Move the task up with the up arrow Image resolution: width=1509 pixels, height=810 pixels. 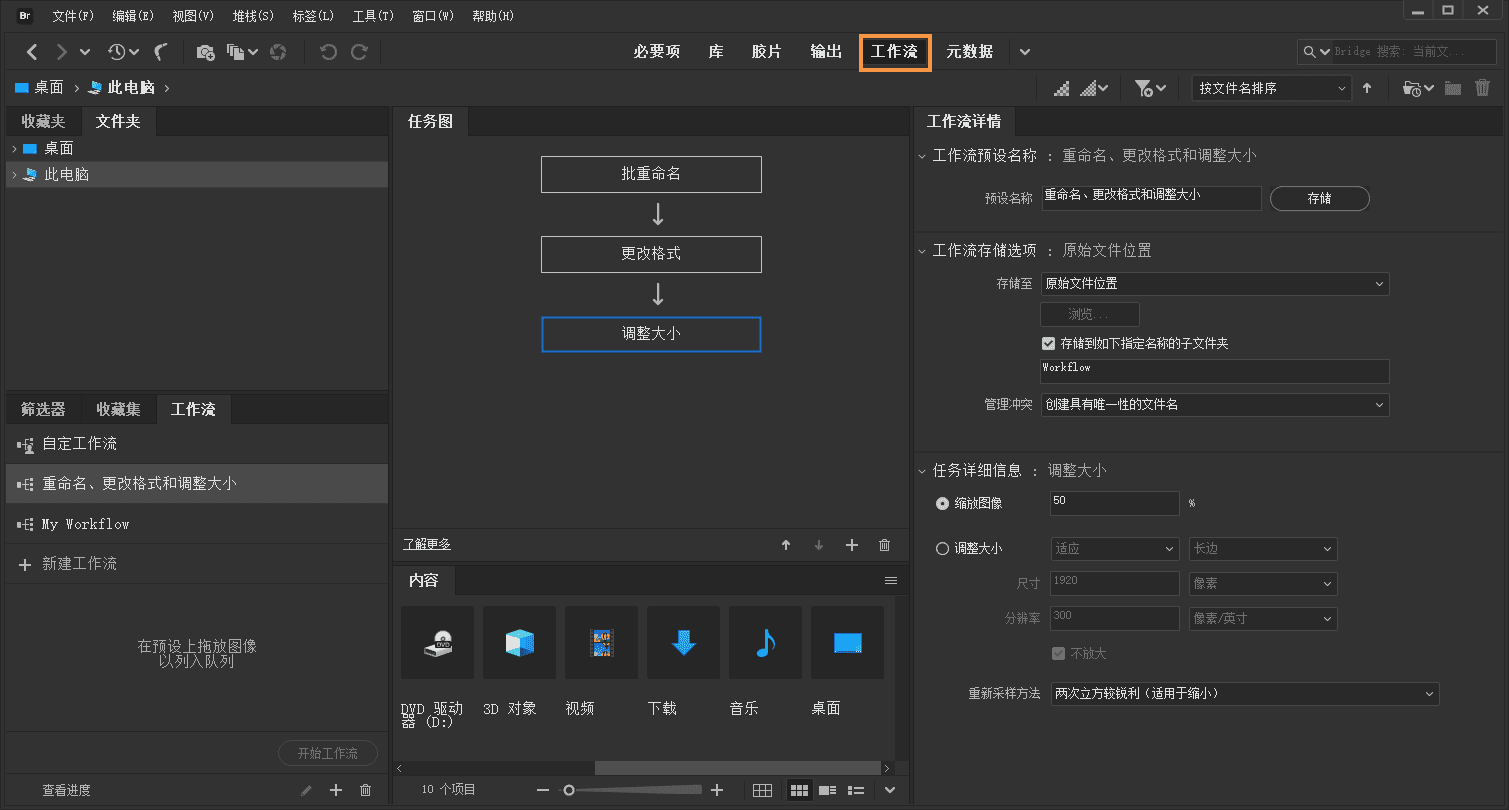click(786, 545)
